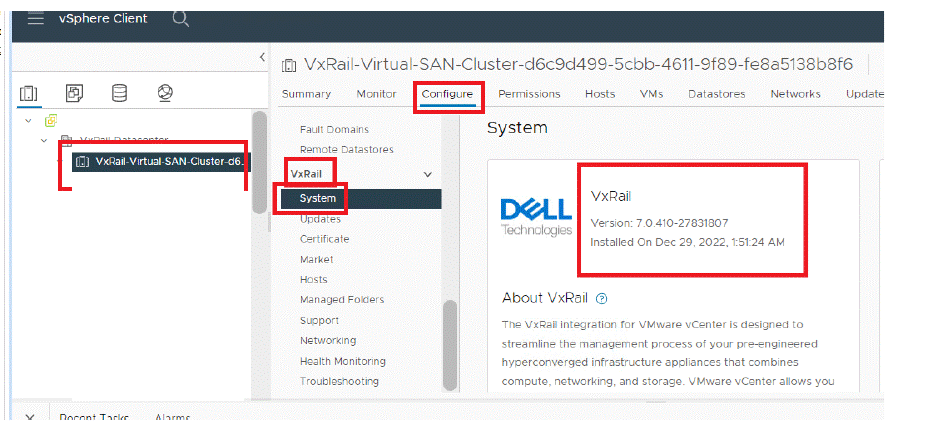The image size is (926, 436).
Task: Open Updates under VxRail
Action: 320,219
